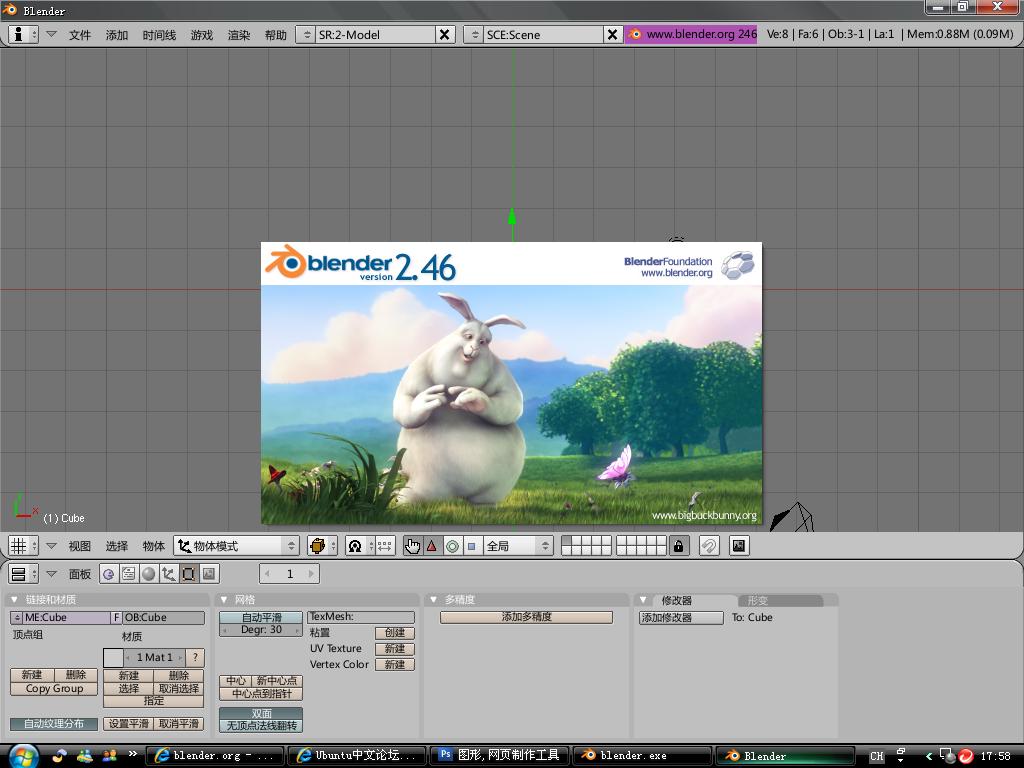Open the solid cube draw type selector
The width and height of the screenshot is (1024, 768).
[x=322, y=546]
